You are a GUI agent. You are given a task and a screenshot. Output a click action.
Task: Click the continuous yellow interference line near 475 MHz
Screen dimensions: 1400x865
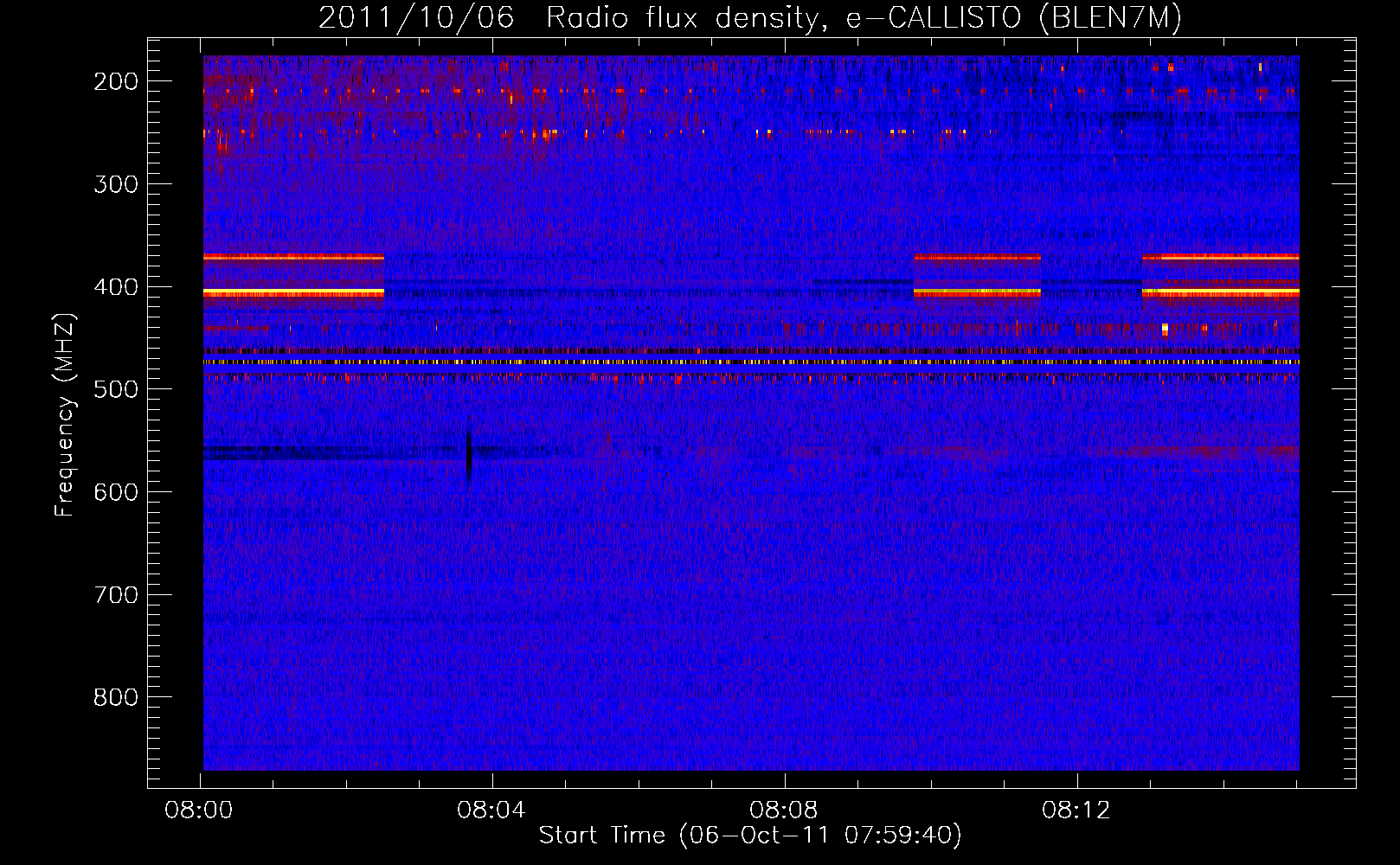click(751, 362)
